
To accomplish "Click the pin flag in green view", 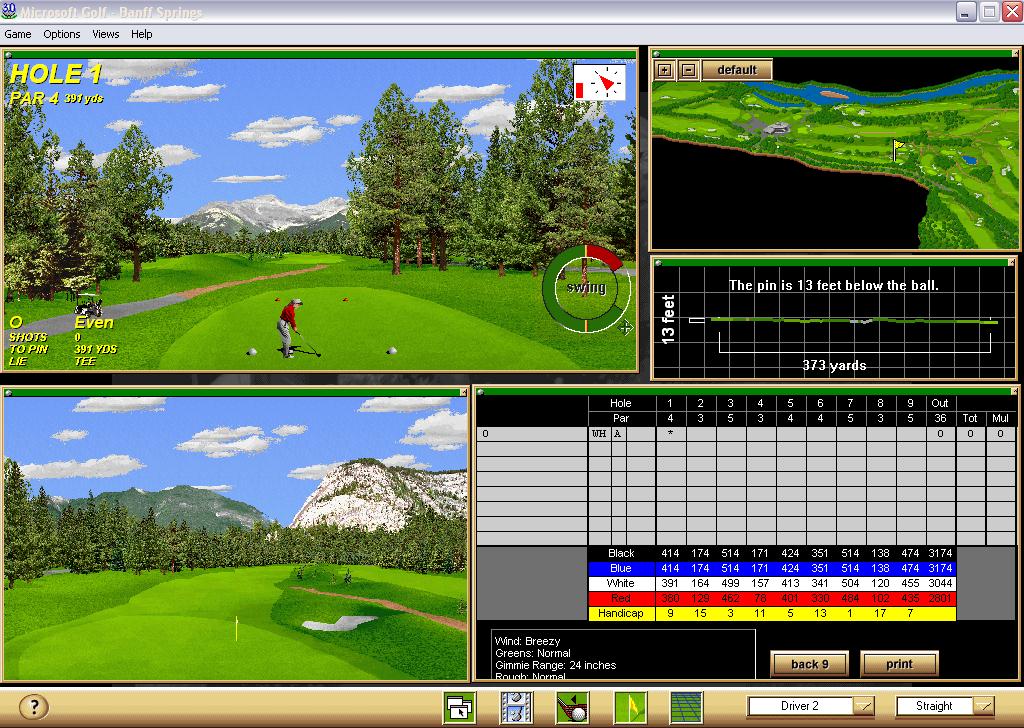I will (236, 628).
